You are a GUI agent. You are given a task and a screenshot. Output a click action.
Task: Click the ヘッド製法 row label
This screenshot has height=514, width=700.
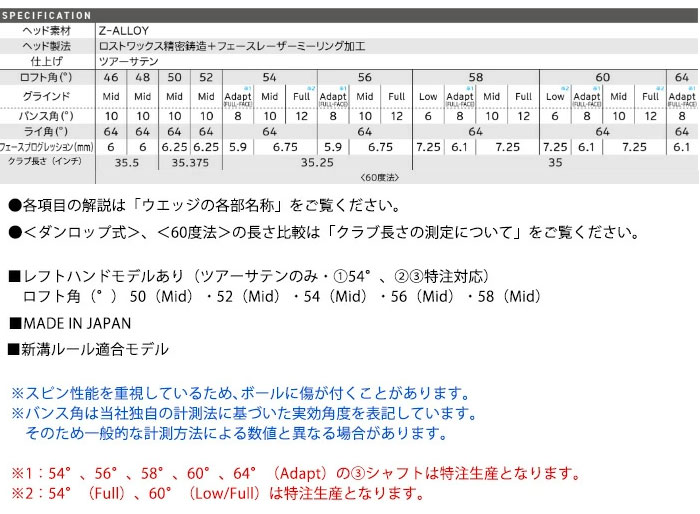click(47, 46)
